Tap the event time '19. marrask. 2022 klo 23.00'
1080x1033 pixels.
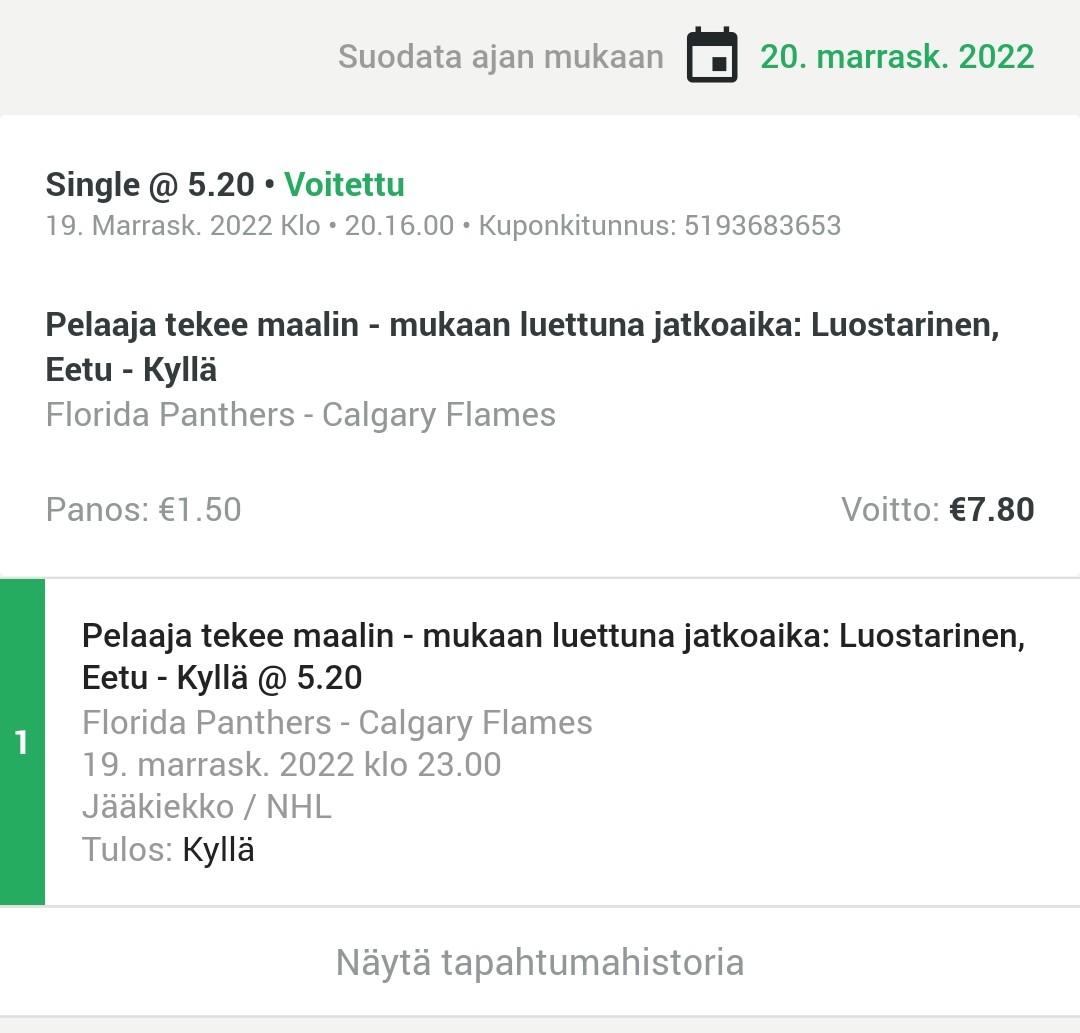click(291, 765)
